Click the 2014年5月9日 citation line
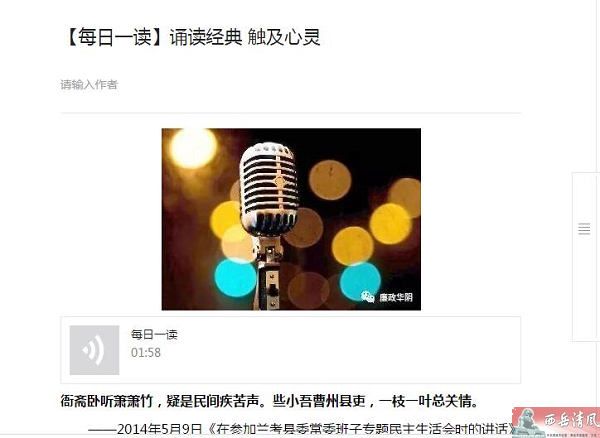 coord(302,429)
